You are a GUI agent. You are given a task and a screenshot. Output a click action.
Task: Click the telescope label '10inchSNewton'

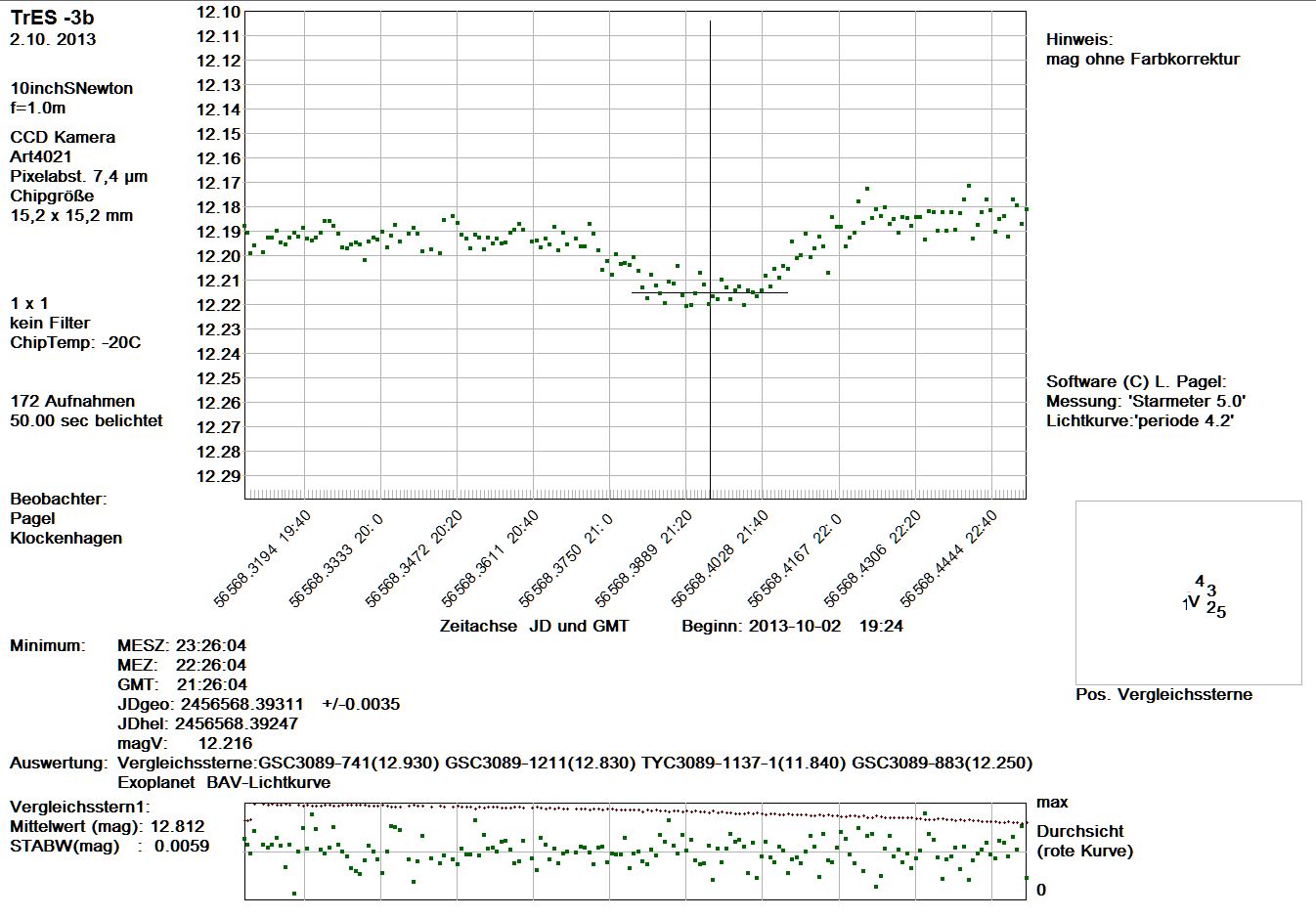click(71, 88)
